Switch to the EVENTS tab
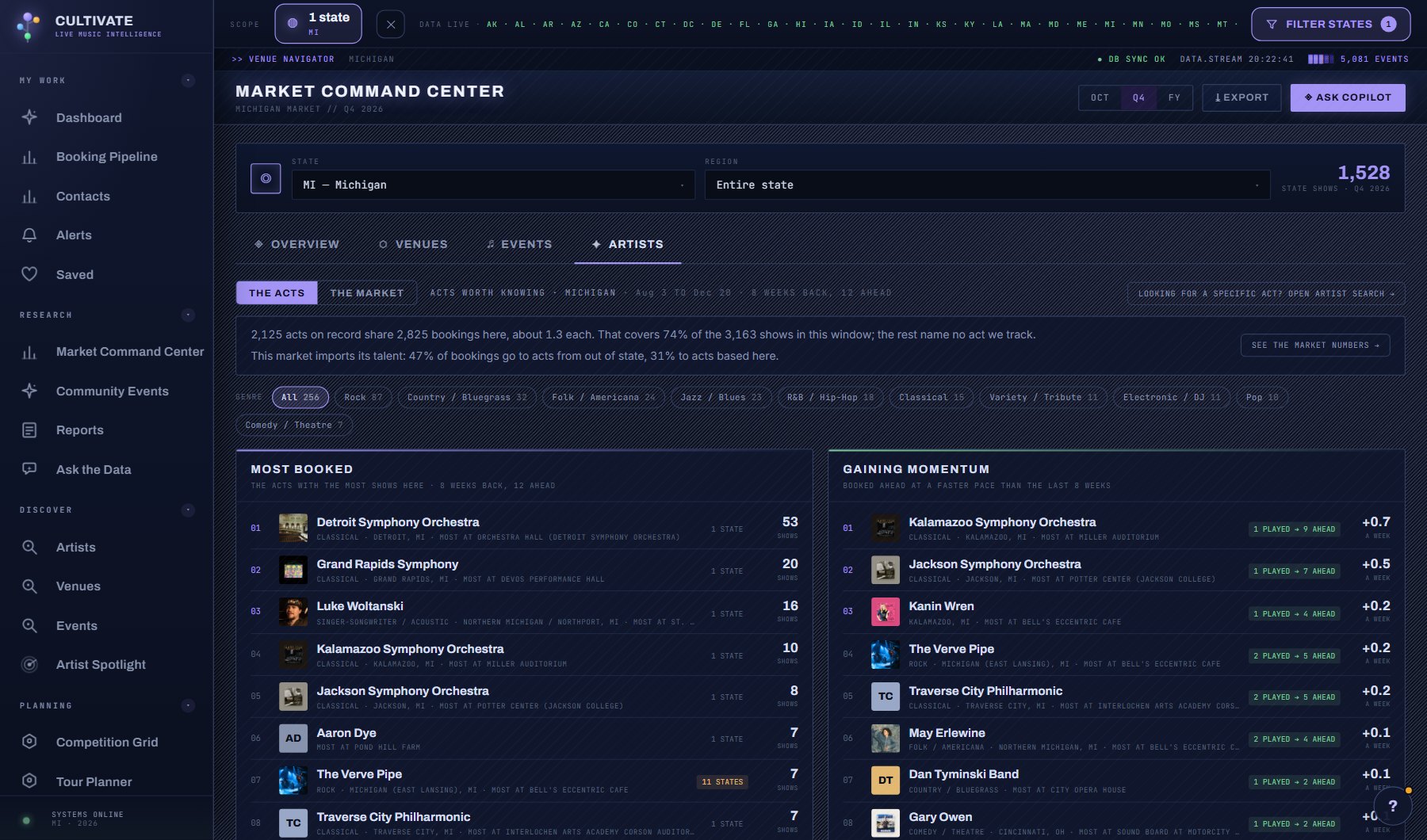The image size is (1427, 840). click(x=519, y=244)
